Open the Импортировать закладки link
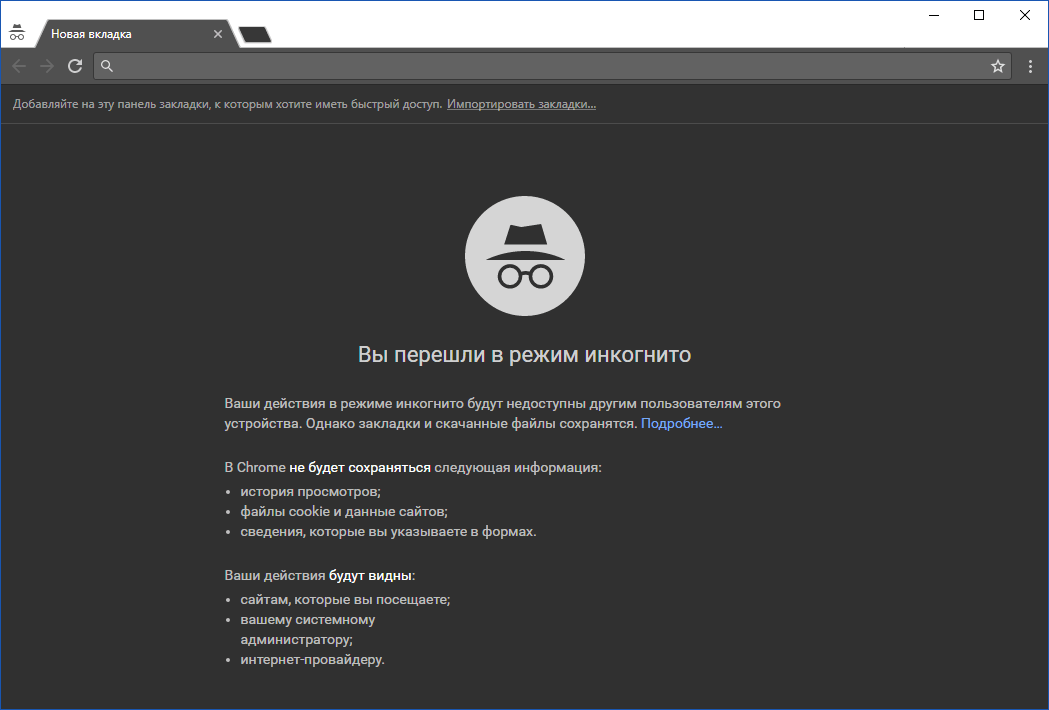1049x710 pixels. click(x=521, y=103)
